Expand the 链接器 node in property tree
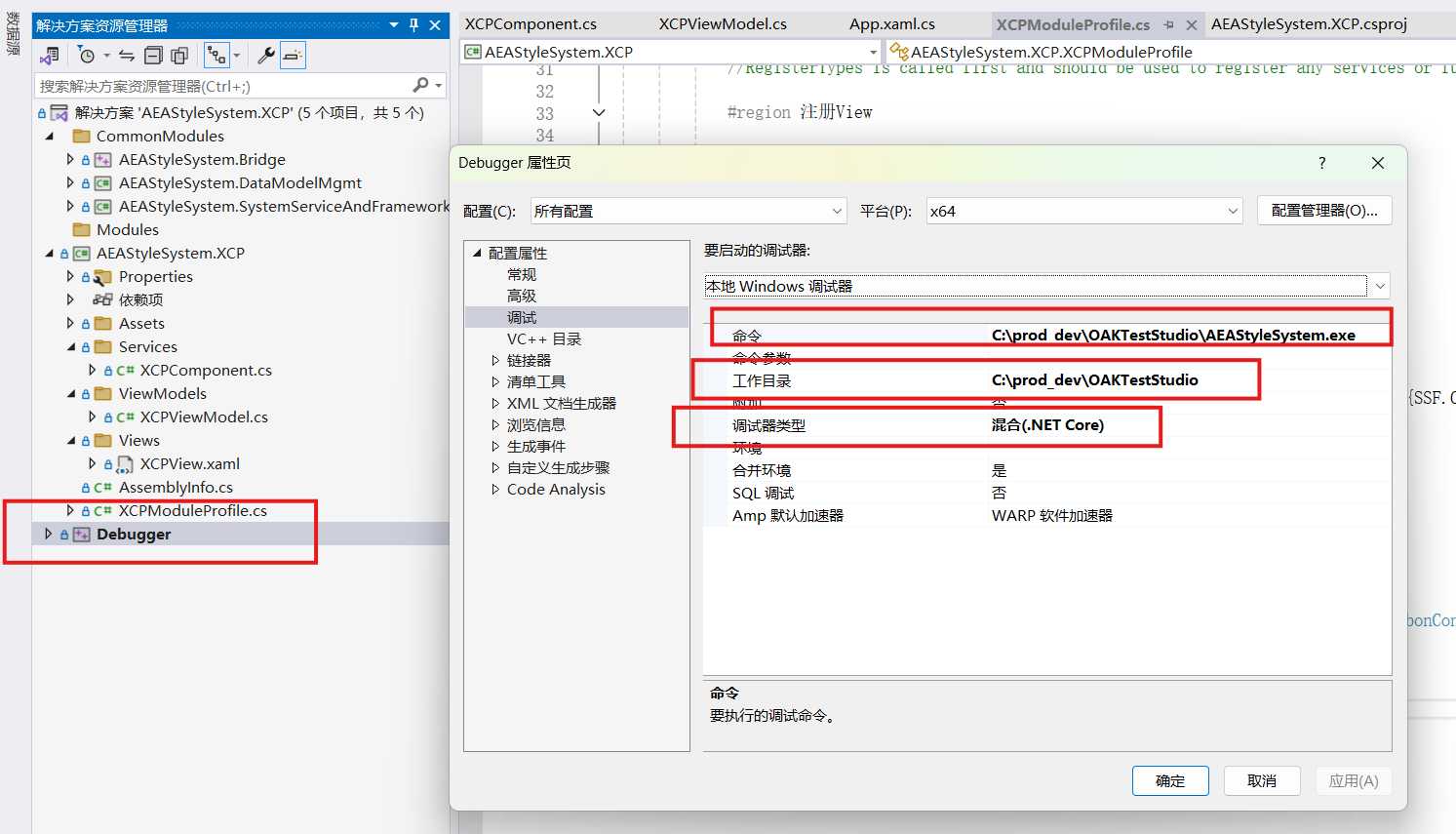The image size is (1456, 834). 495,361
